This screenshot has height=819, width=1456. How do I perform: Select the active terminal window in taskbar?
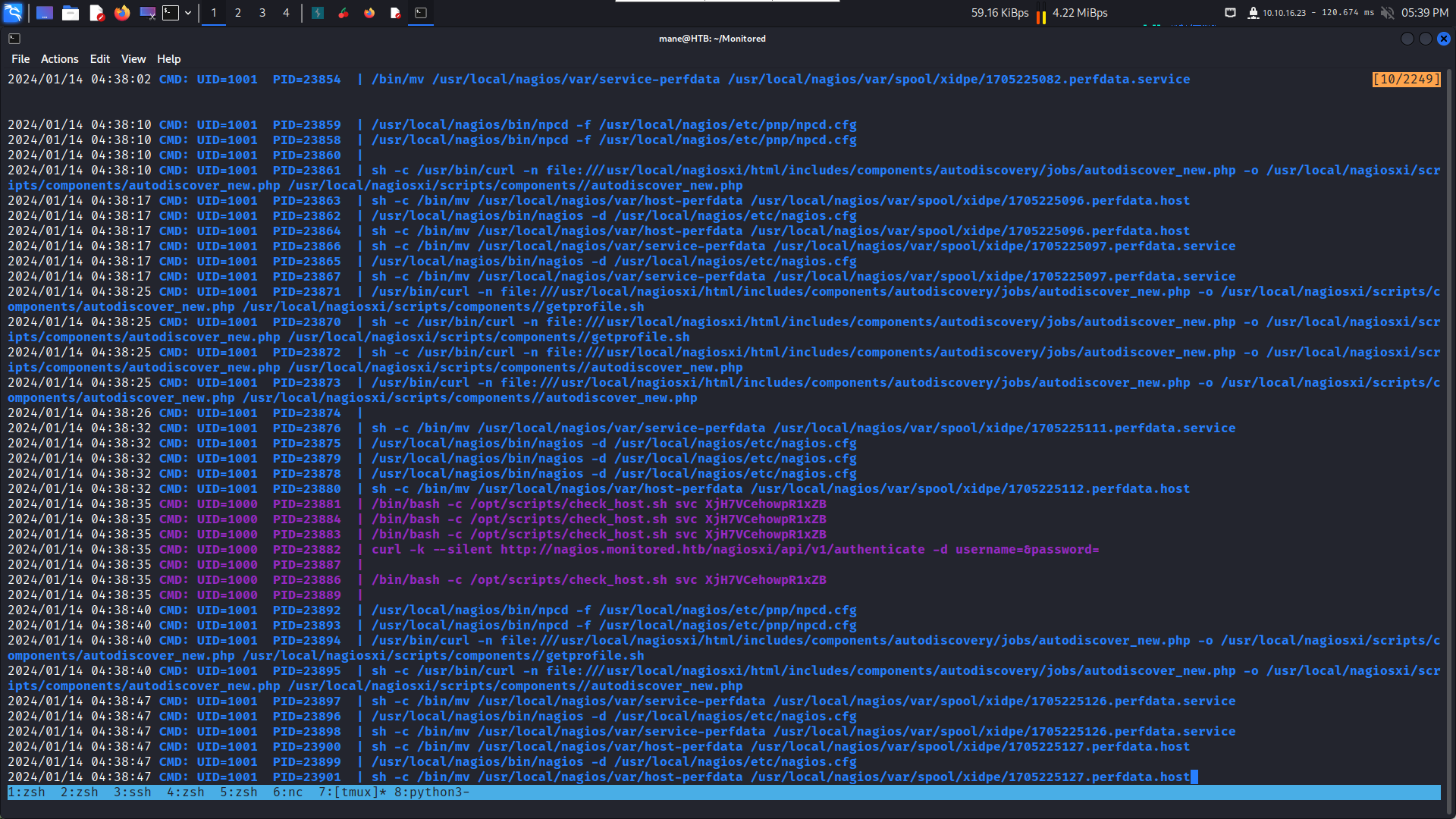pyautogui.click(x=421, y=13)
